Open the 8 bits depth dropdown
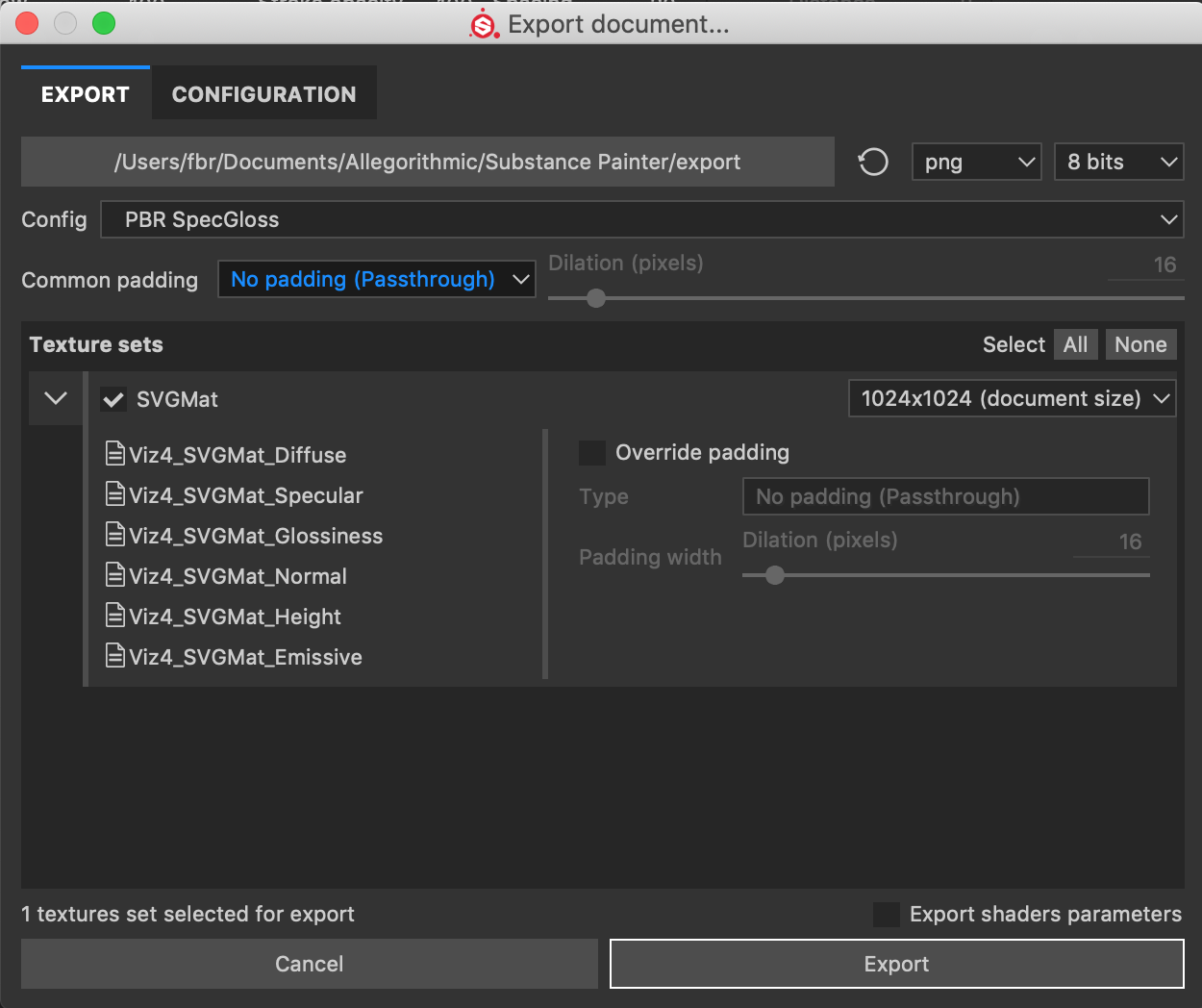The height and width of the screenshot is (1008, 1202). point(1118,163)
